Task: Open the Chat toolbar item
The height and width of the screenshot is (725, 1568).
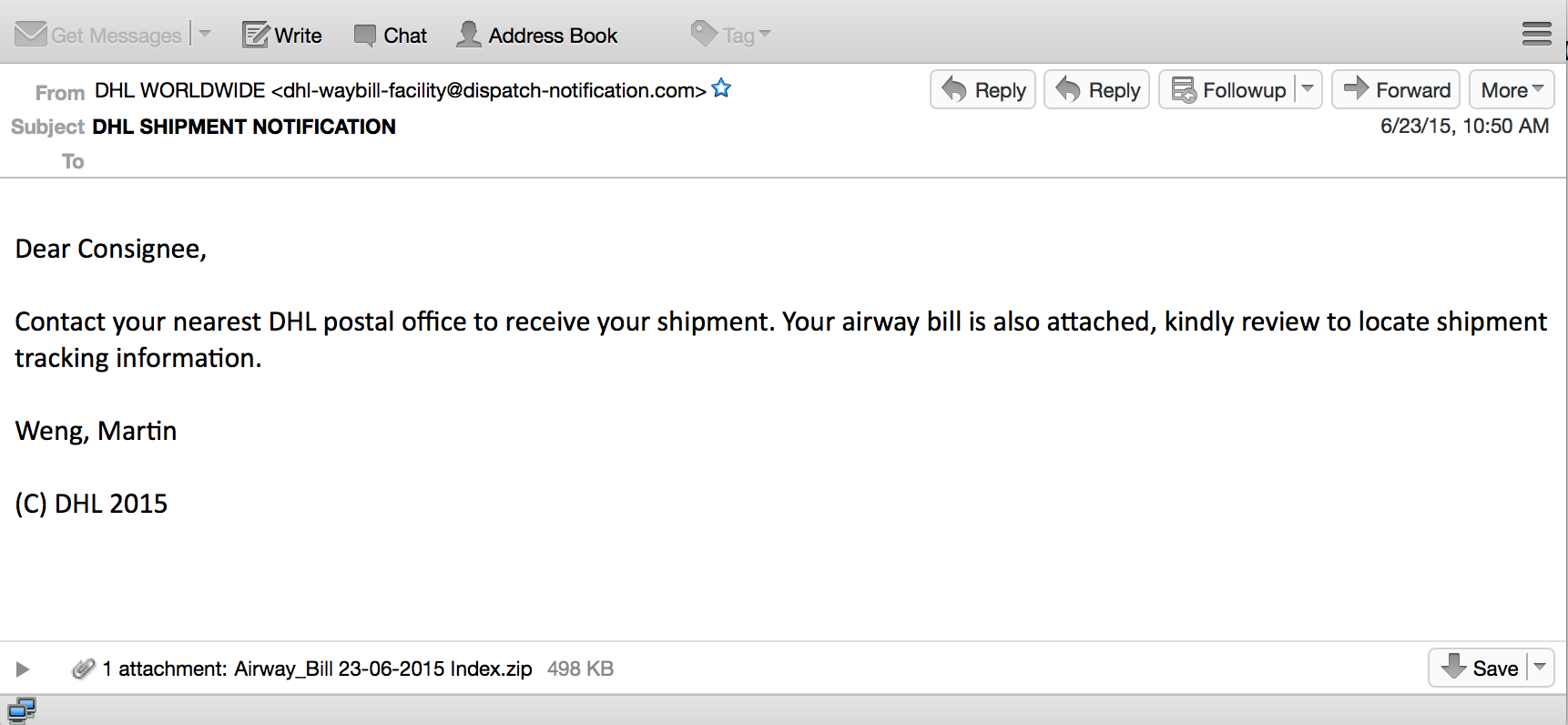Action: (x=391, y=36)
